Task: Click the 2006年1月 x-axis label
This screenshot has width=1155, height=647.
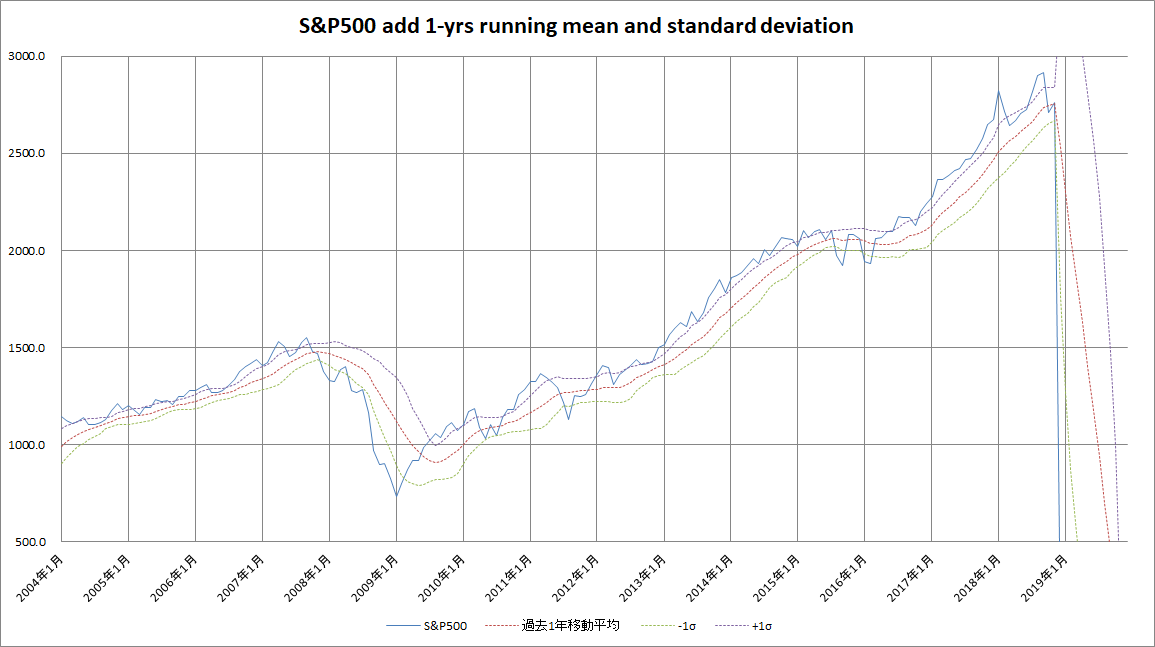Action: (175, 578)
